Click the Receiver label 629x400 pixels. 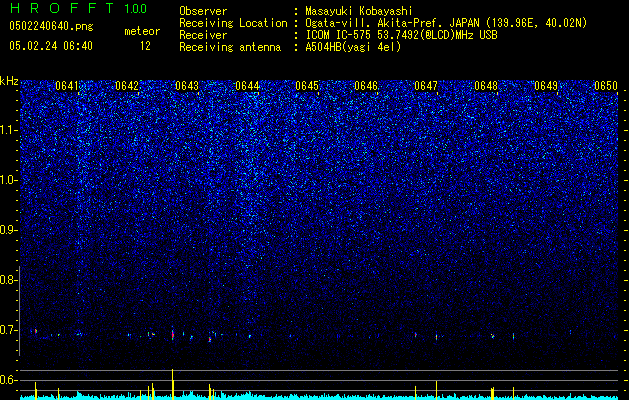[x=203, y=35]
